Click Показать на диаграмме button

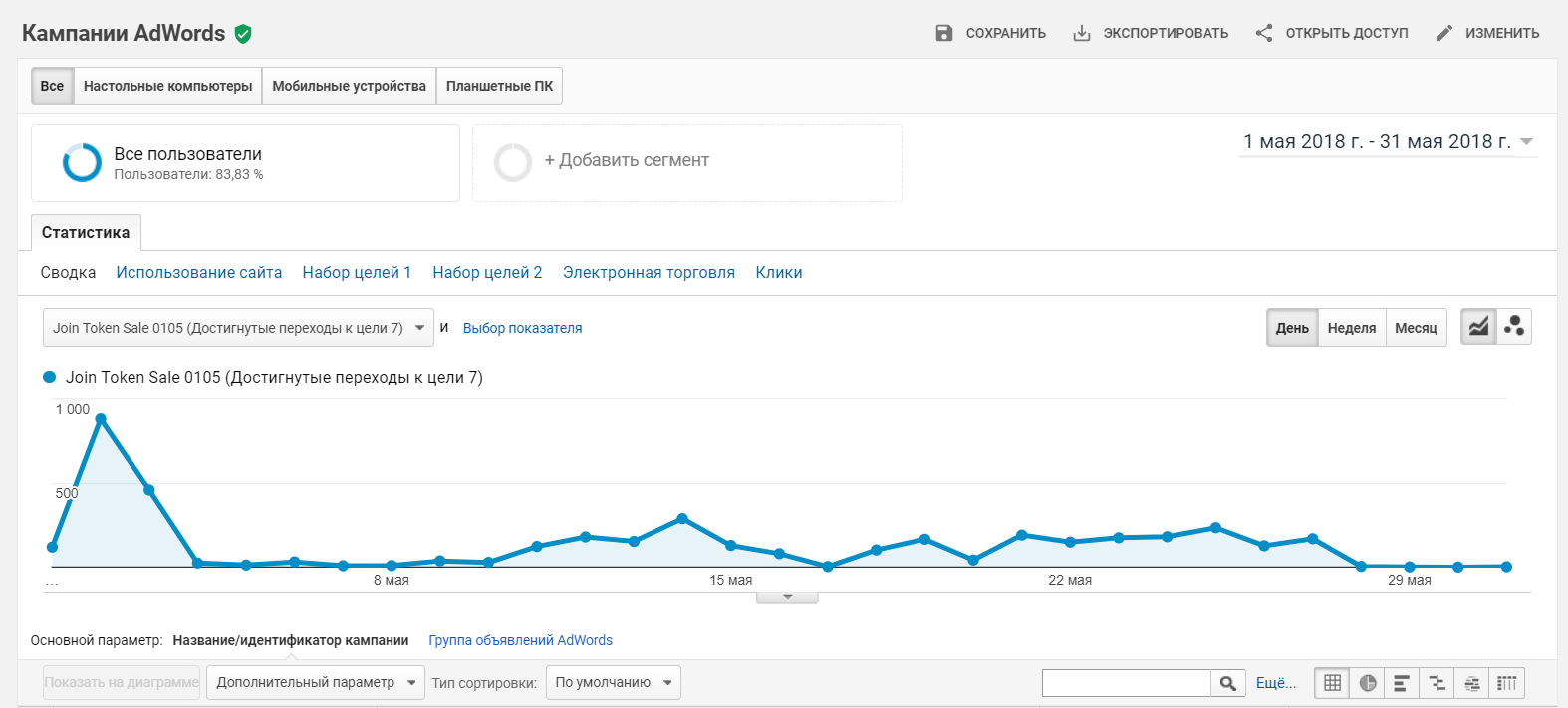[x=122, y=683]
